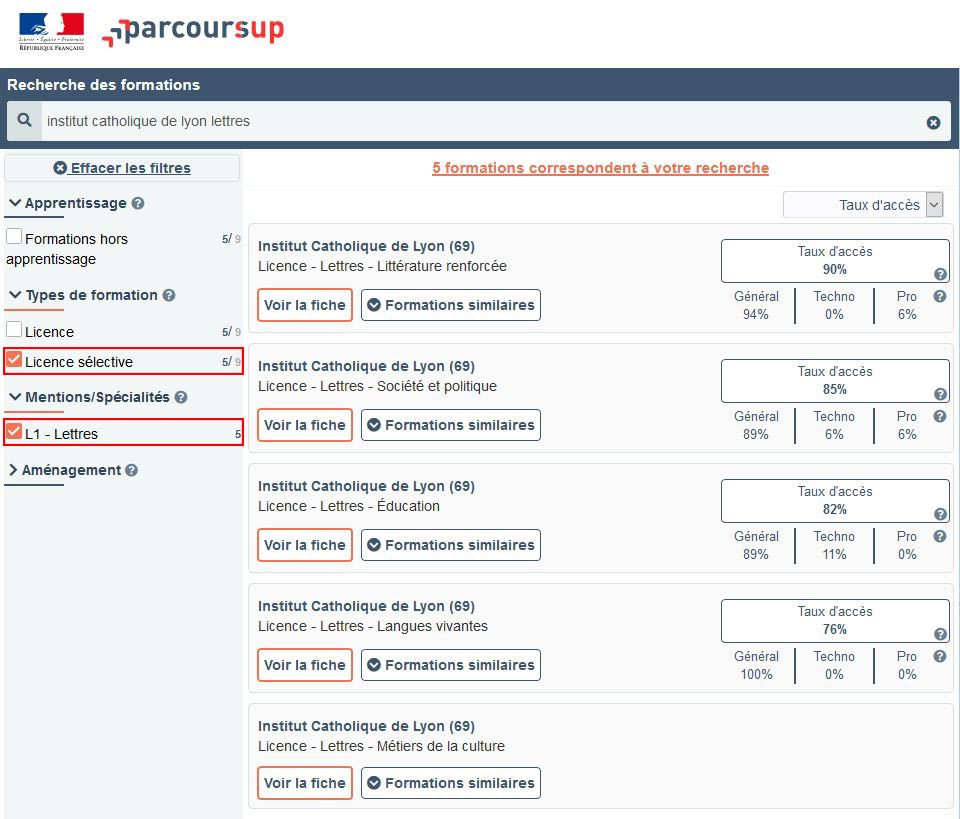Select text Licence - Lettres - Métiers de la culture
The height and width of the screenshot is (819, 960).
pos(381,746)
